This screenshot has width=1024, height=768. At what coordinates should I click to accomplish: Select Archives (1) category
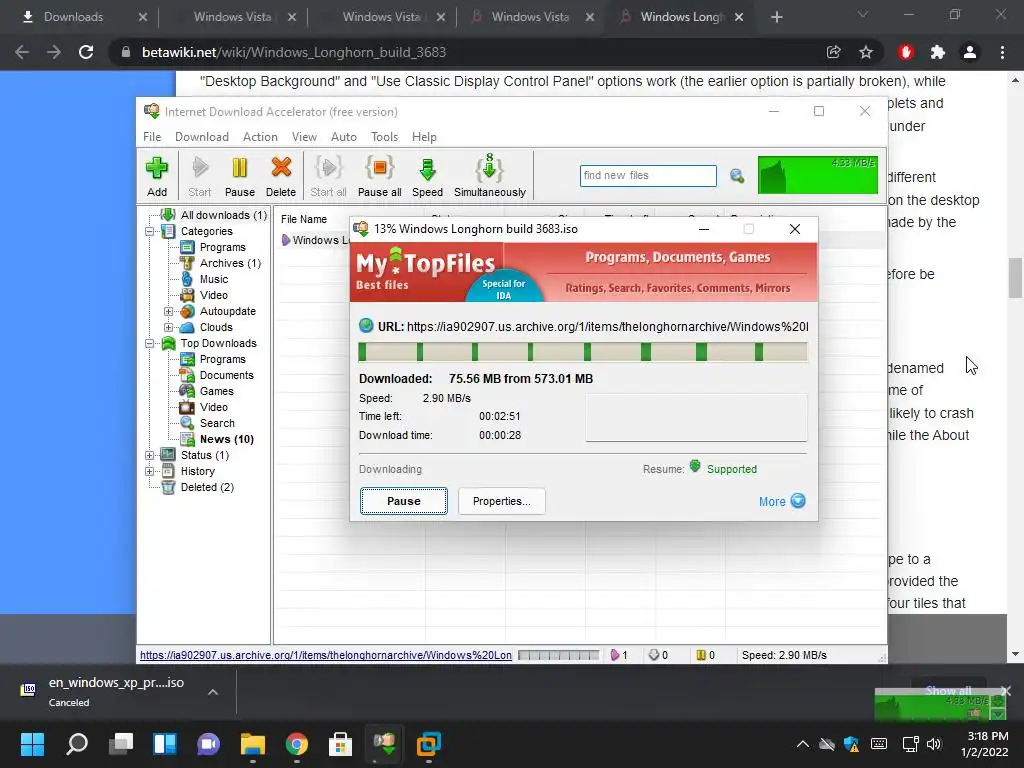pyautogui.click(x=230, y=263)
